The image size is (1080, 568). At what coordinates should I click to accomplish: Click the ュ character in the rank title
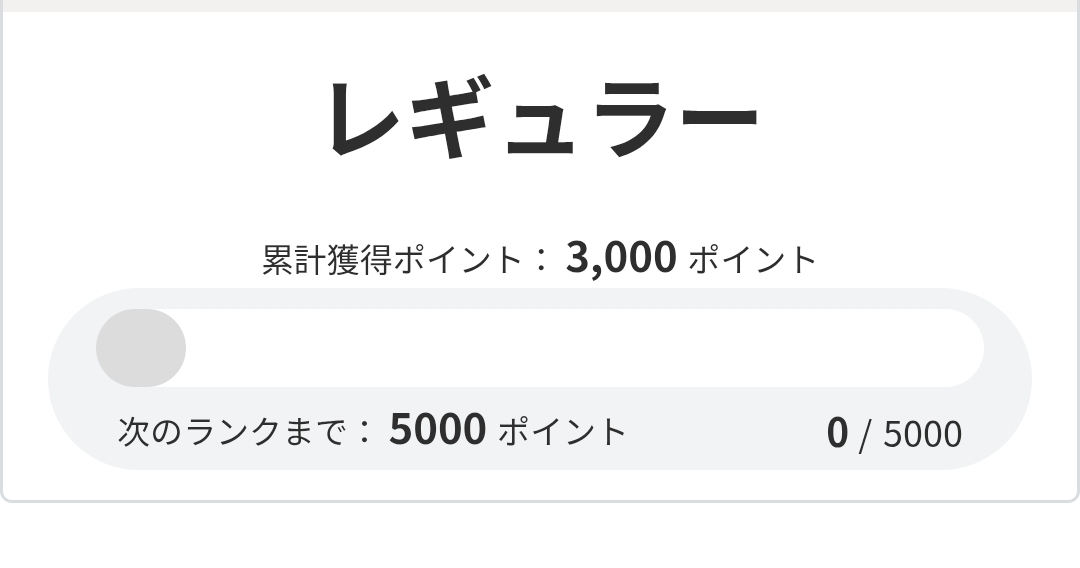click(539, 128)
